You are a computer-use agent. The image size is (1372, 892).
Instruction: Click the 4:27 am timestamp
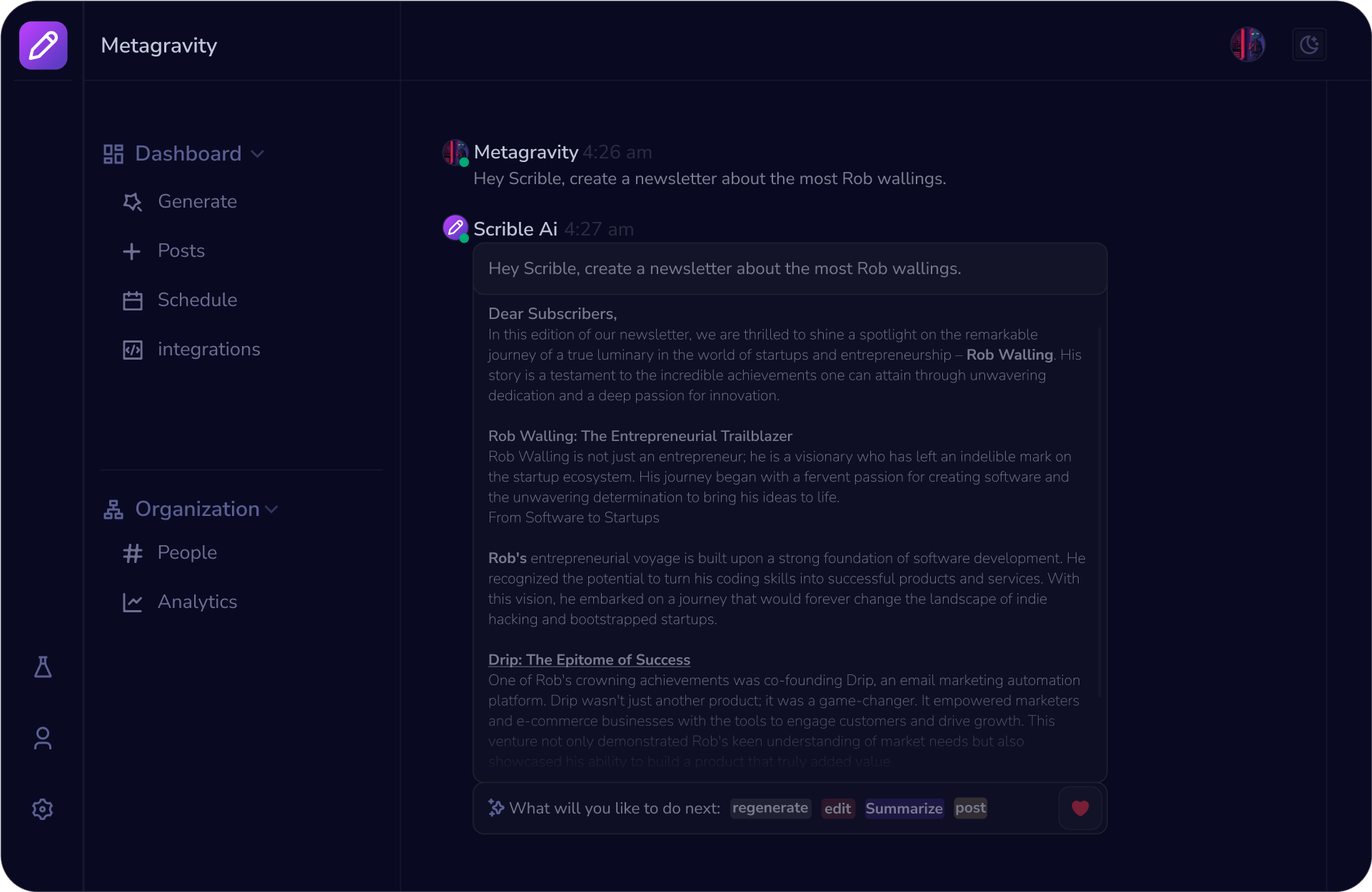tap(599, 229)
